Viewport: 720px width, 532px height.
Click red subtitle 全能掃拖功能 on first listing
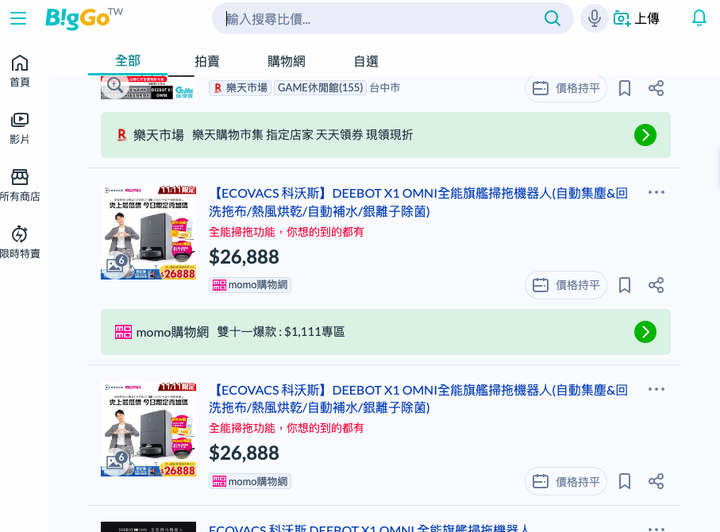coord(287,232)
